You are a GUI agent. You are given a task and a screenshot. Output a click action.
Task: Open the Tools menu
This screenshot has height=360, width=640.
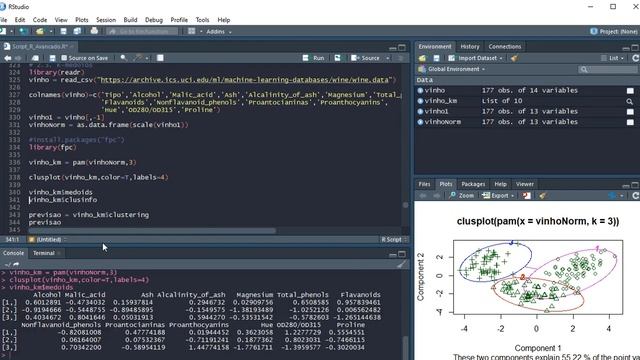tap(202, 20)
